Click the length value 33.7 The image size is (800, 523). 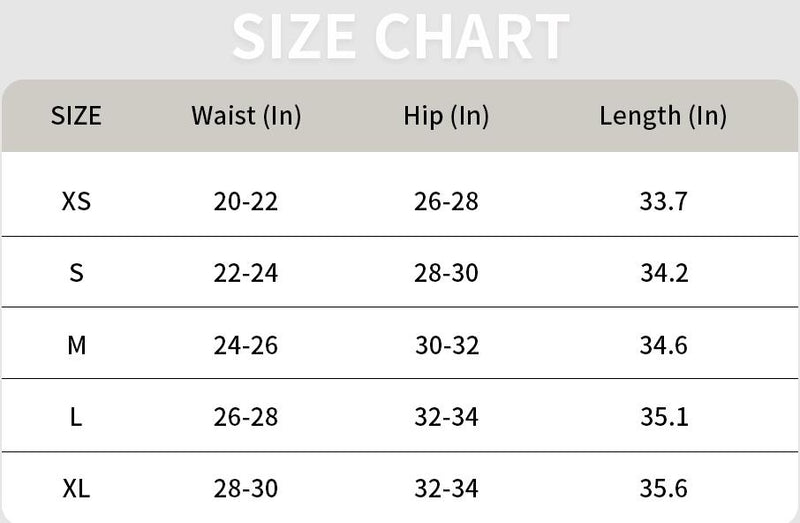point(663,202)
